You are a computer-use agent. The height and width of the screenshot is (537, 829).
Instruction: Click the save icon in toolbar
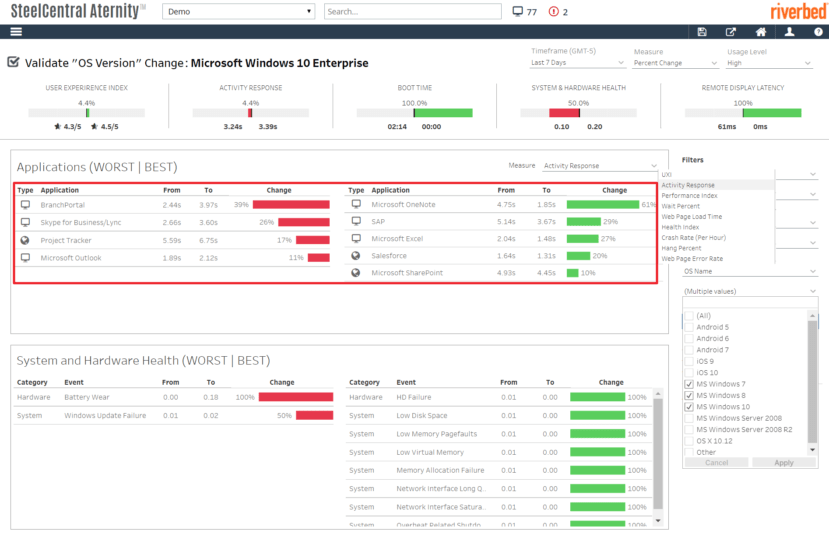coord(702,32)
